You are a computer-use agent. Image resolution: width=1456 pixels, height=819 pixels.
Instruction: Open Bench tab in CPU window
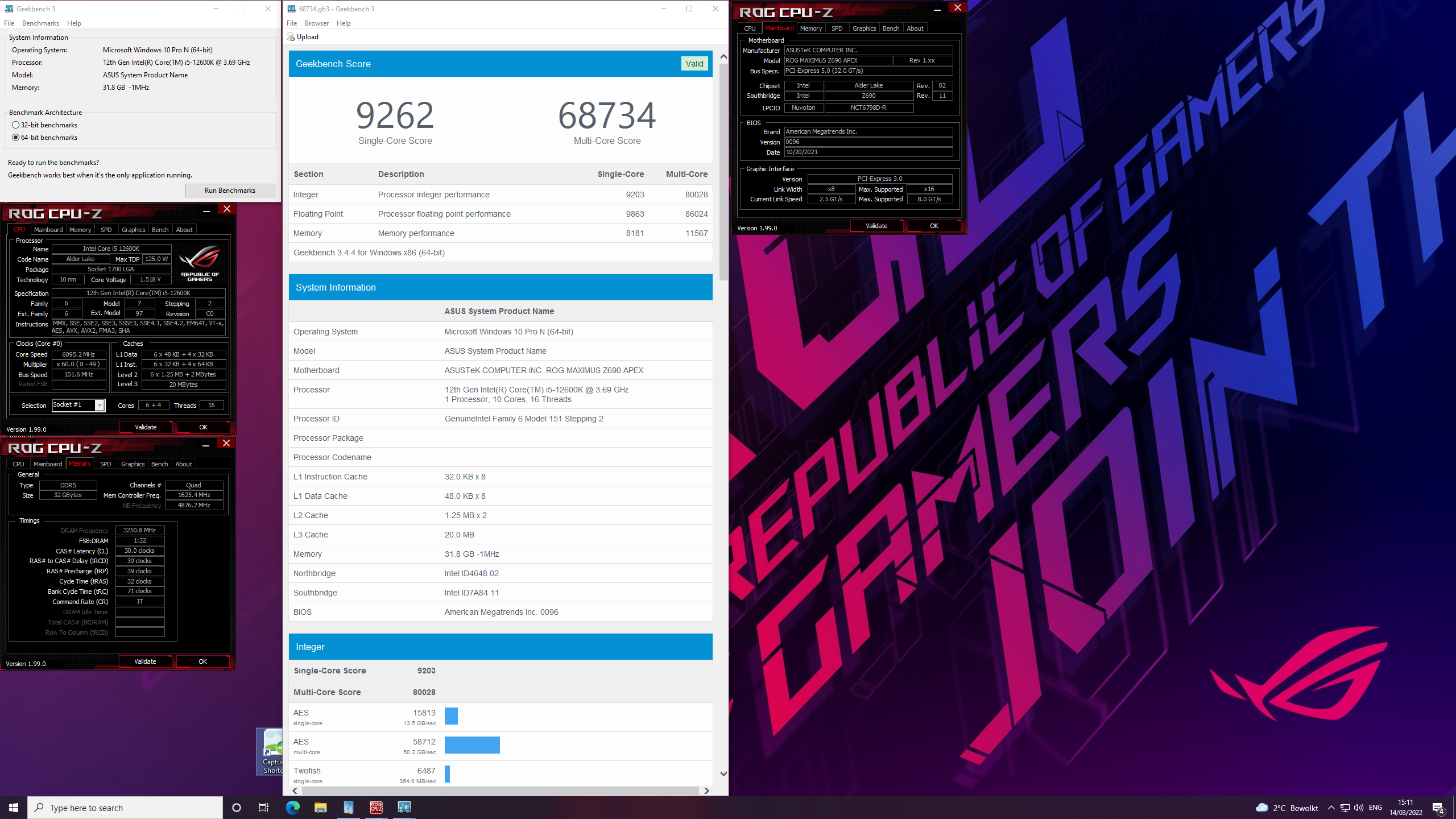(160, 230)
